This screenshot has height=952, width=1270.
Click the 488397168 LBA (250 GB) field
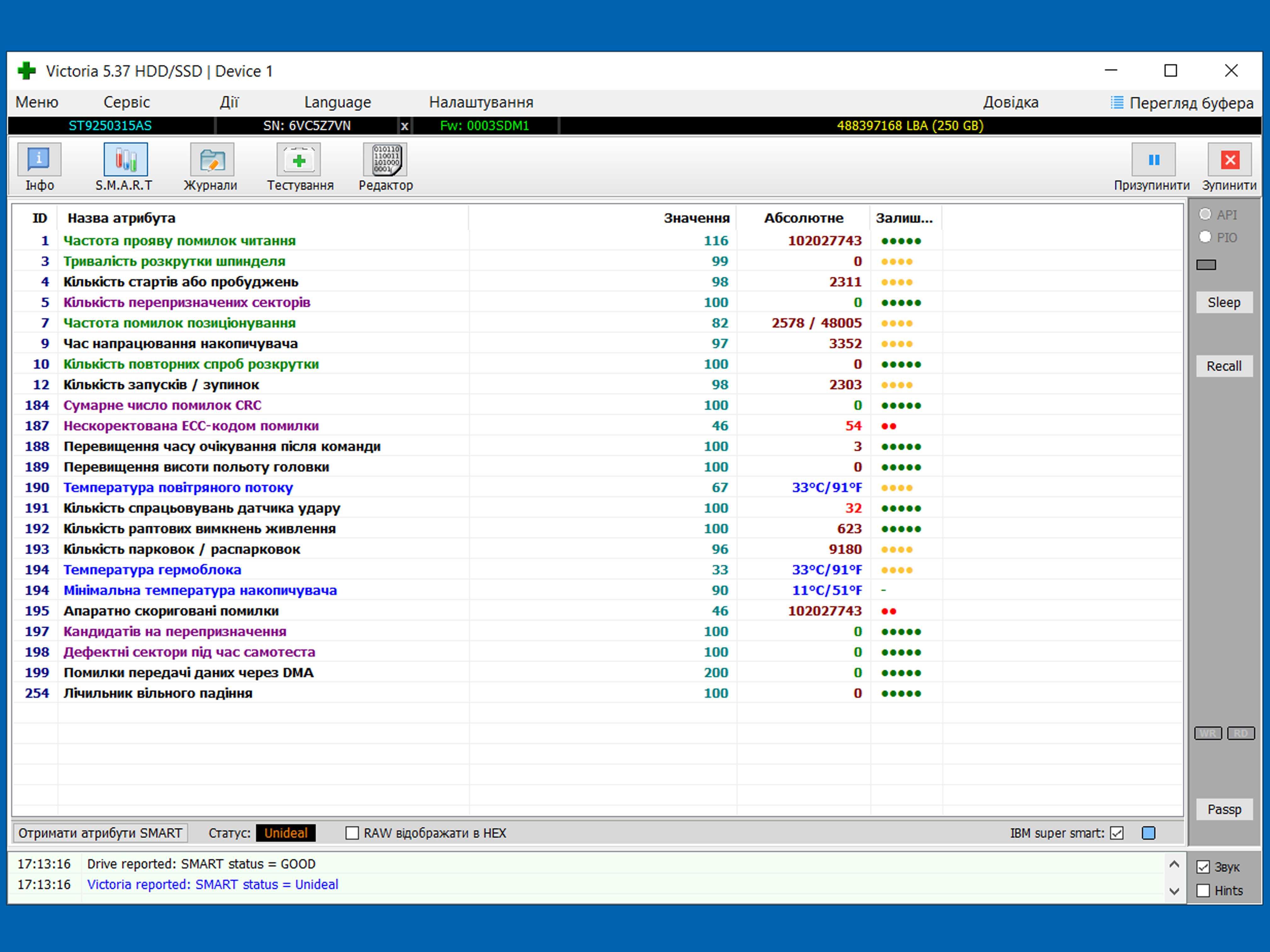(x=910, y=126)
